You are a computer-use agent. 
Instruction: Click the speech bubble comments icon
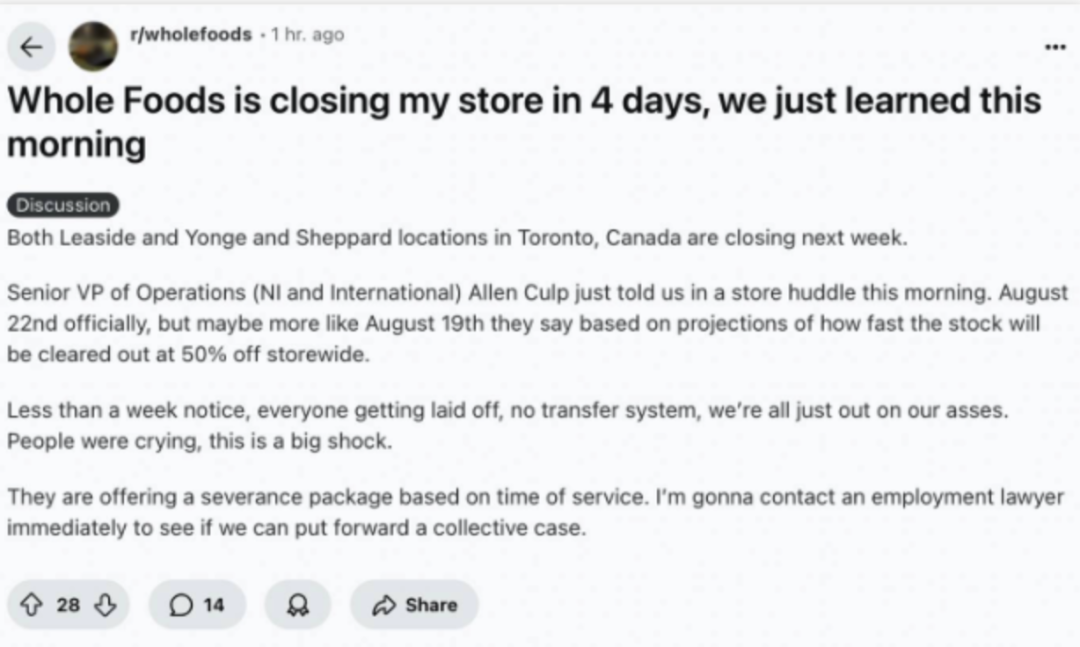coord(180,605)
